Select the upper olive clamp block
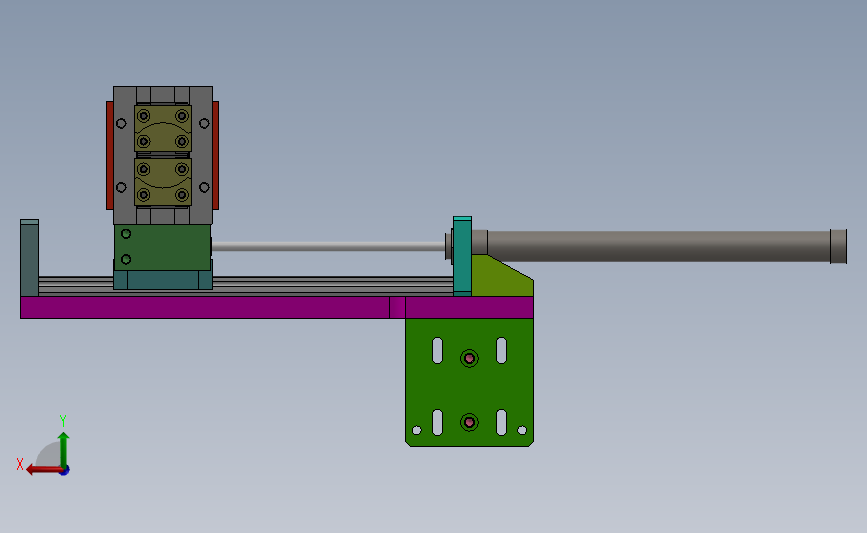Viewport: 867px width, 533px height. click(163, 128)
